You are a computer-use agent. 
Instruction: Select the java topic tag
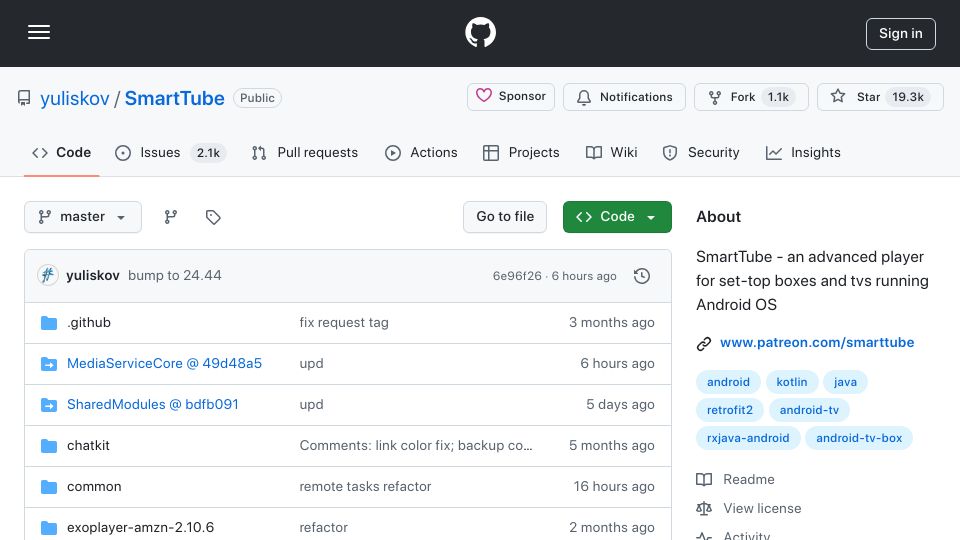[845, 382]
